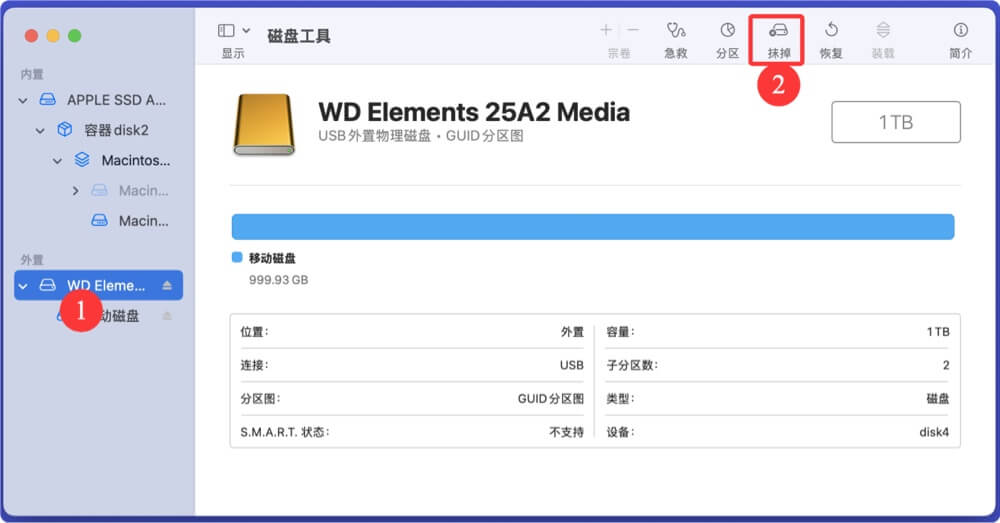The width and height of the screenshot is (1000, 523).
Task: Click the 急救 (First Aid) toolbar icon
Action: tap(675, 31)
